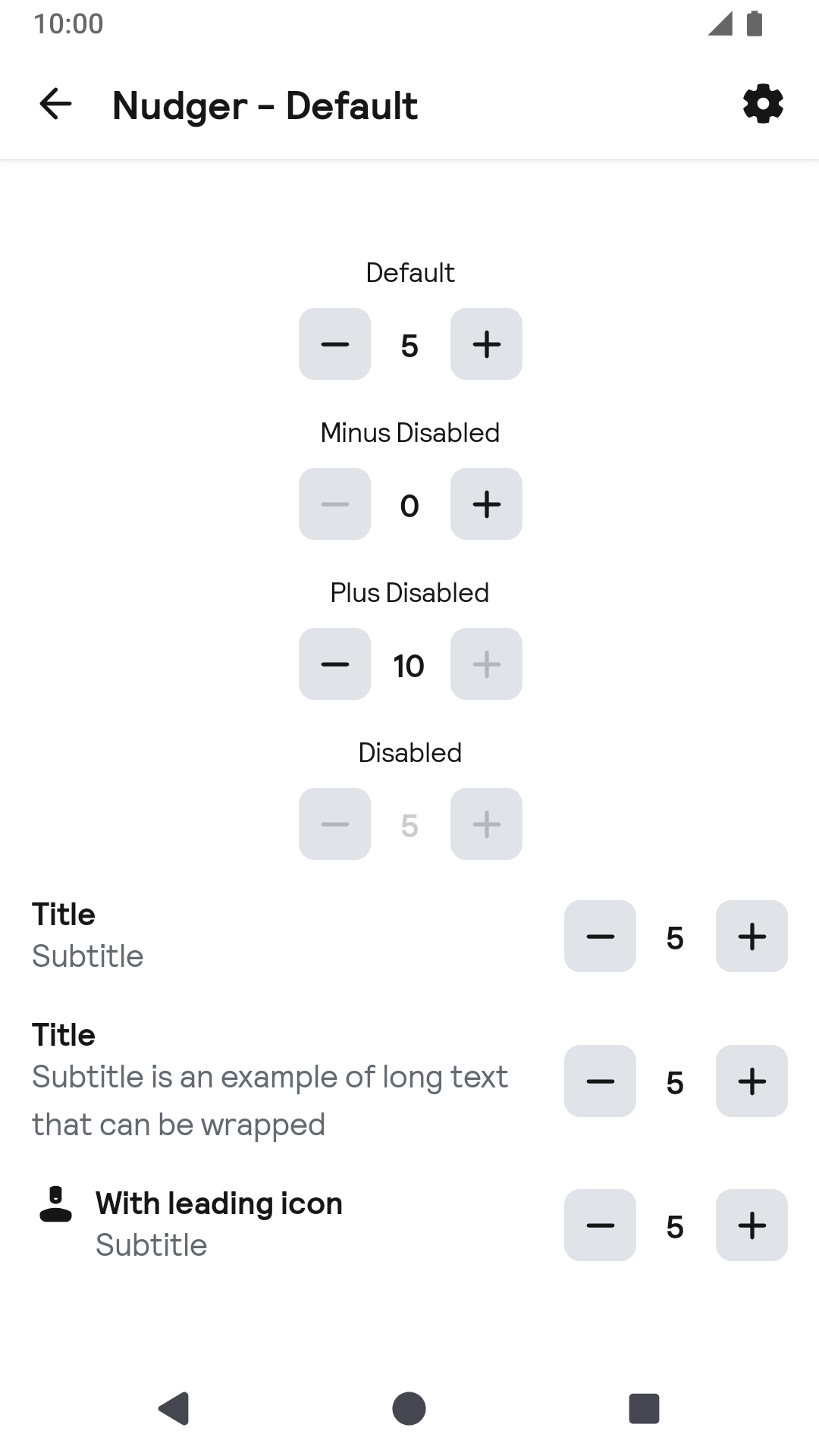Tap the plus button in the Plus Disabled nudger
Screen dimensions: 819x1456
pos(486,664)
